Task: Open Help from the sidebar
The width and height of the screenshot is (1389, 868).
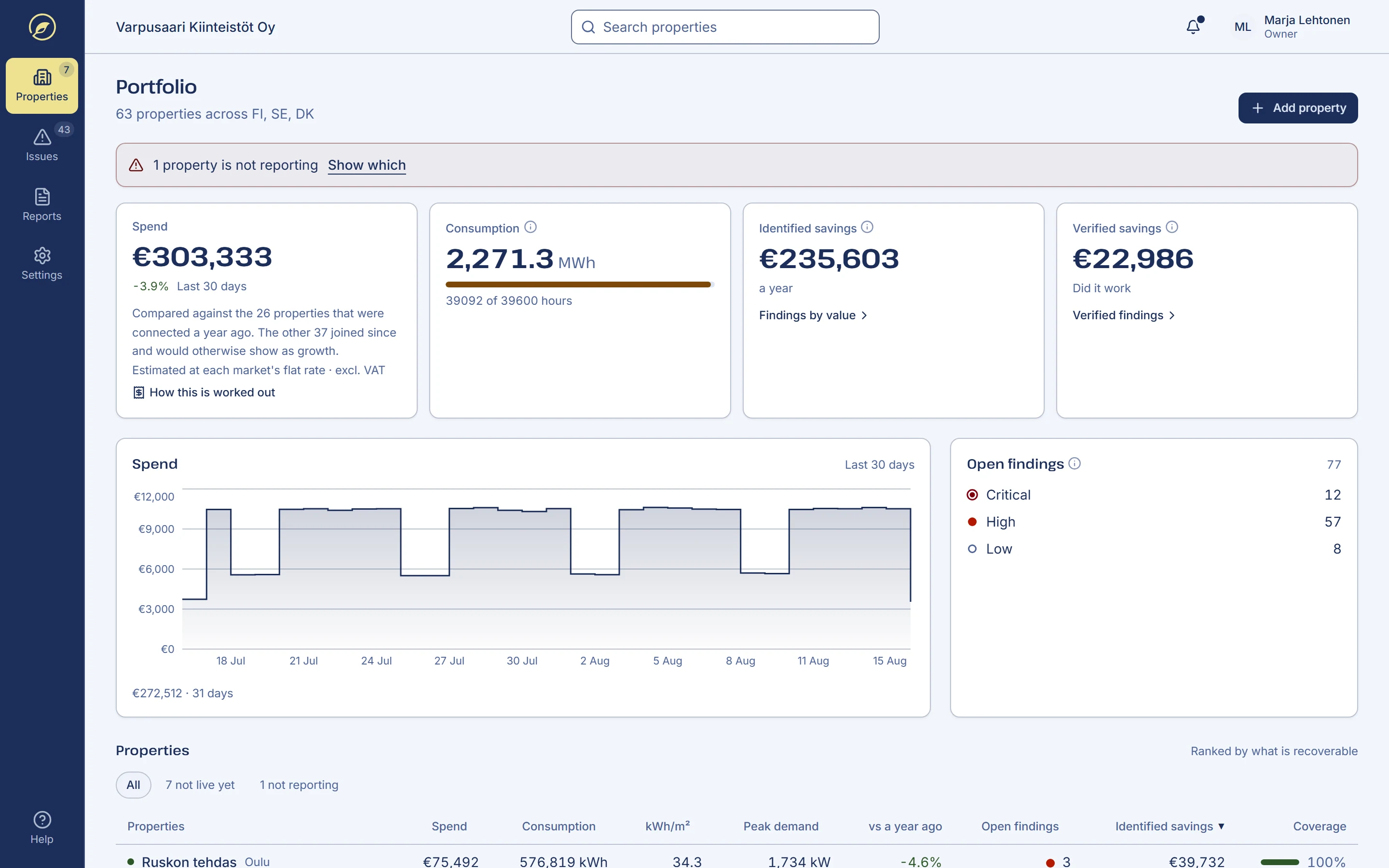Action: coord(42,828)
